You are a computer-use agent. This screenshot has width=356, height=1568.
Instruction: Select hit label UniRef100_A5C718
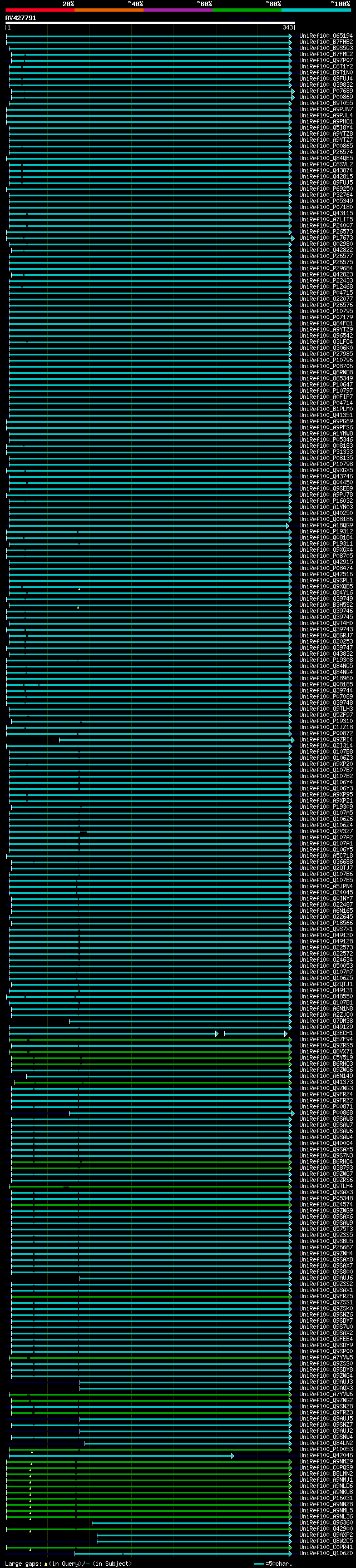(325, 856)
